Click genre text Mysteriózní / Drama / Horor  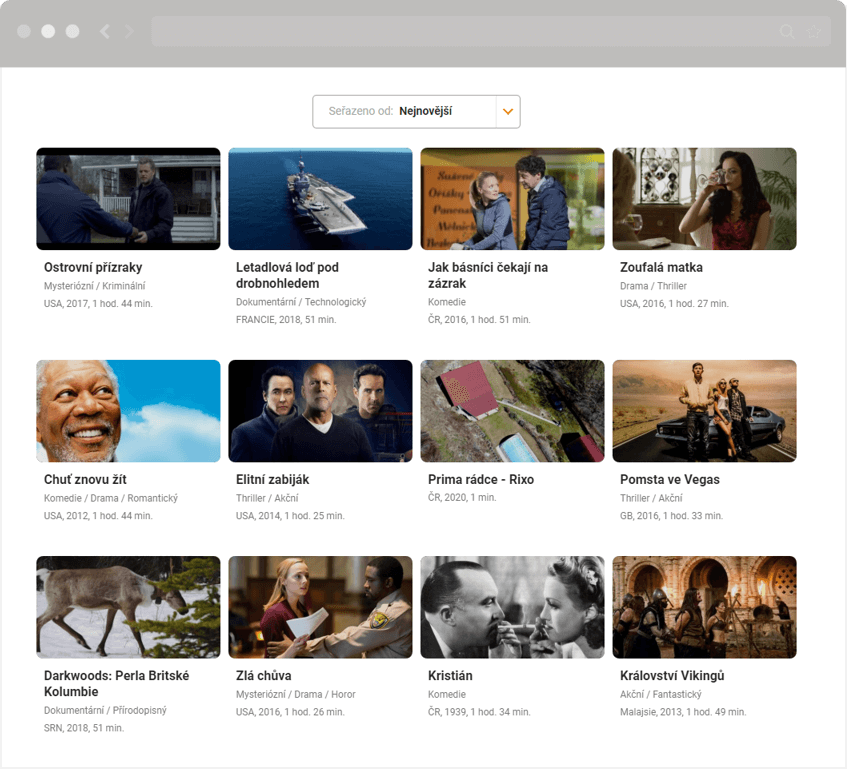(295, 694)
